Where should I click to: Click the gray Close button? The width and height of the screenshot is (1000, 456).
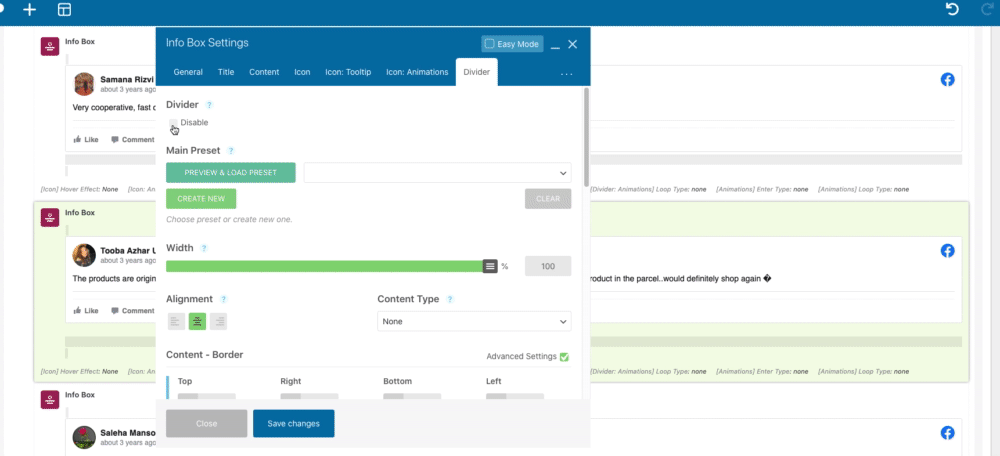[207, 423]
